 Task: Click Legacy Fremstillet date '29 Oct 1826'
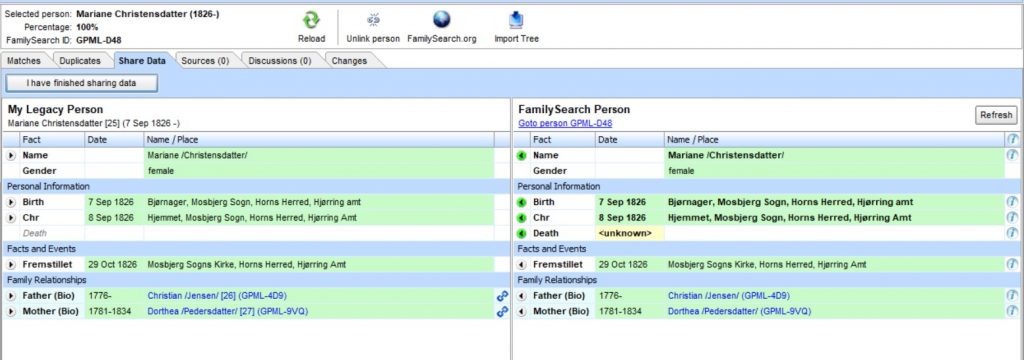[x=114, y=265]
